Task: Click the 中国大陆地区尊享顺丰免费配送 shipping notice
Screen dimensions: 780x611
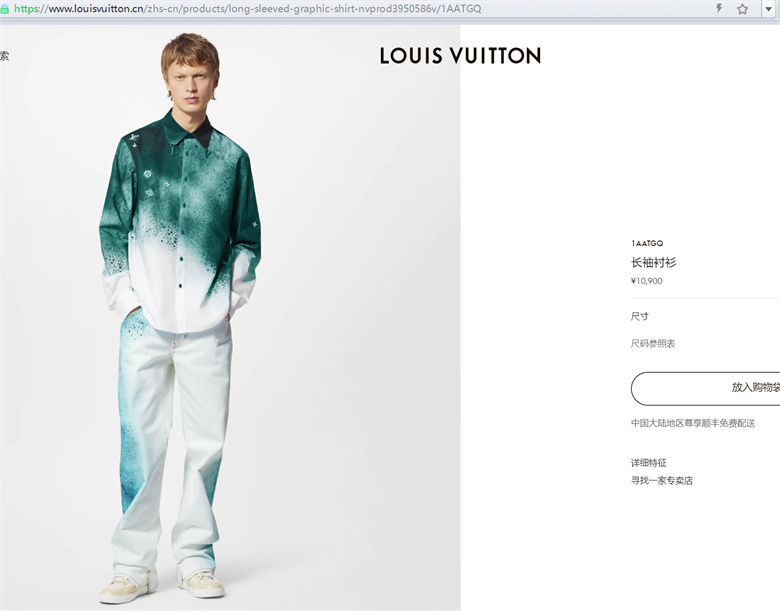Action: click(692, 423)
